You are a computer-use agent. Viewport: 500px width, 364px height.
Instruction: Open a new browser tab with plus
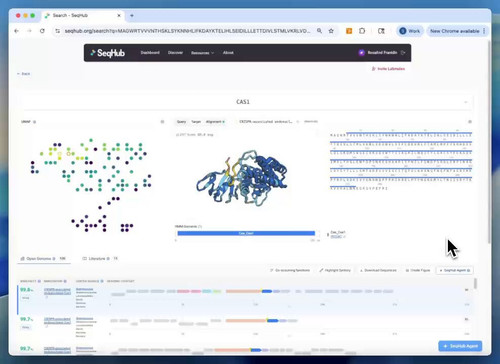tap(132, 15)
